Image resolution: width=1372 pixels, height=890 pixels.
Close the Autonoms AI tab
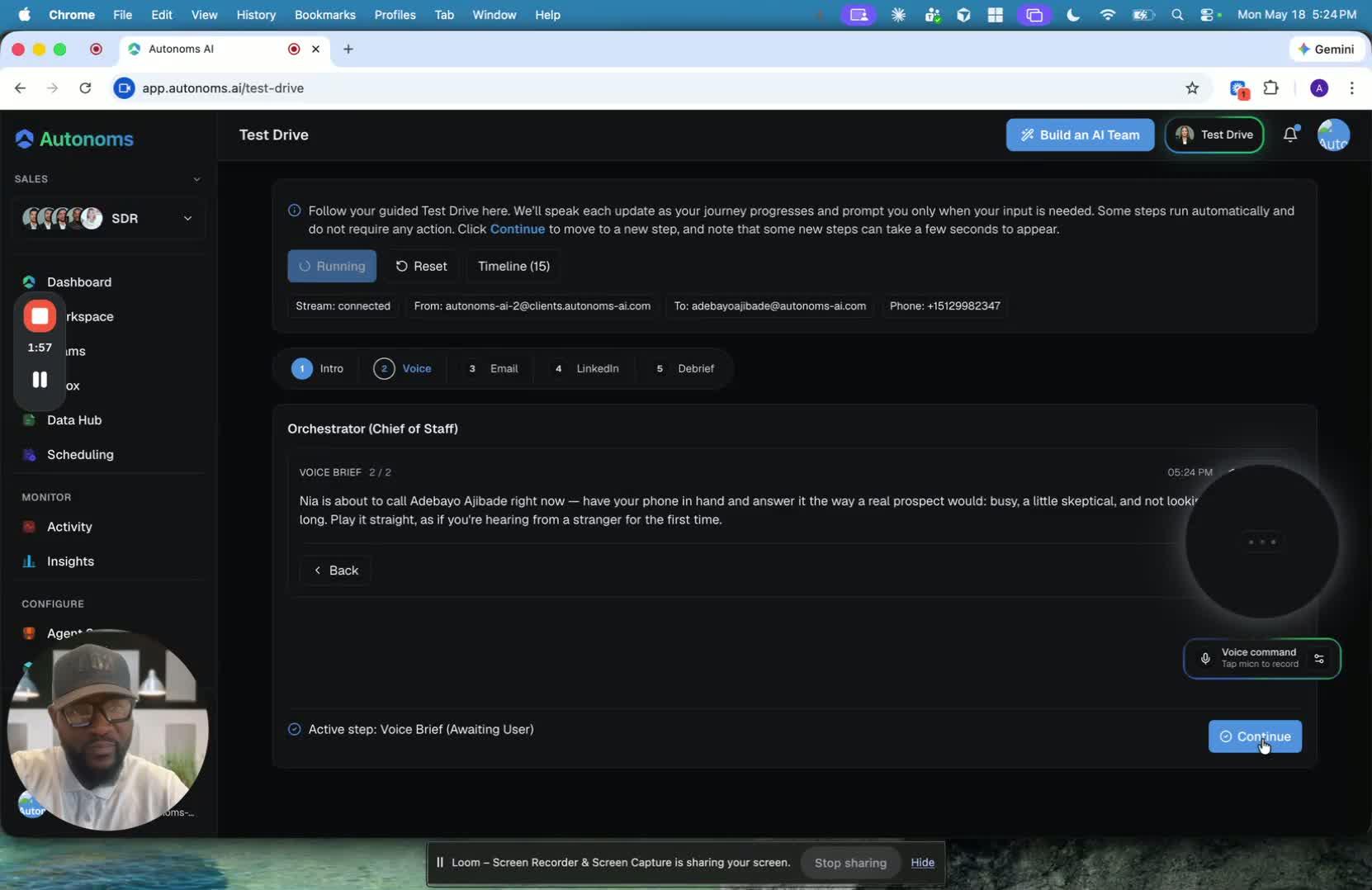315,50
